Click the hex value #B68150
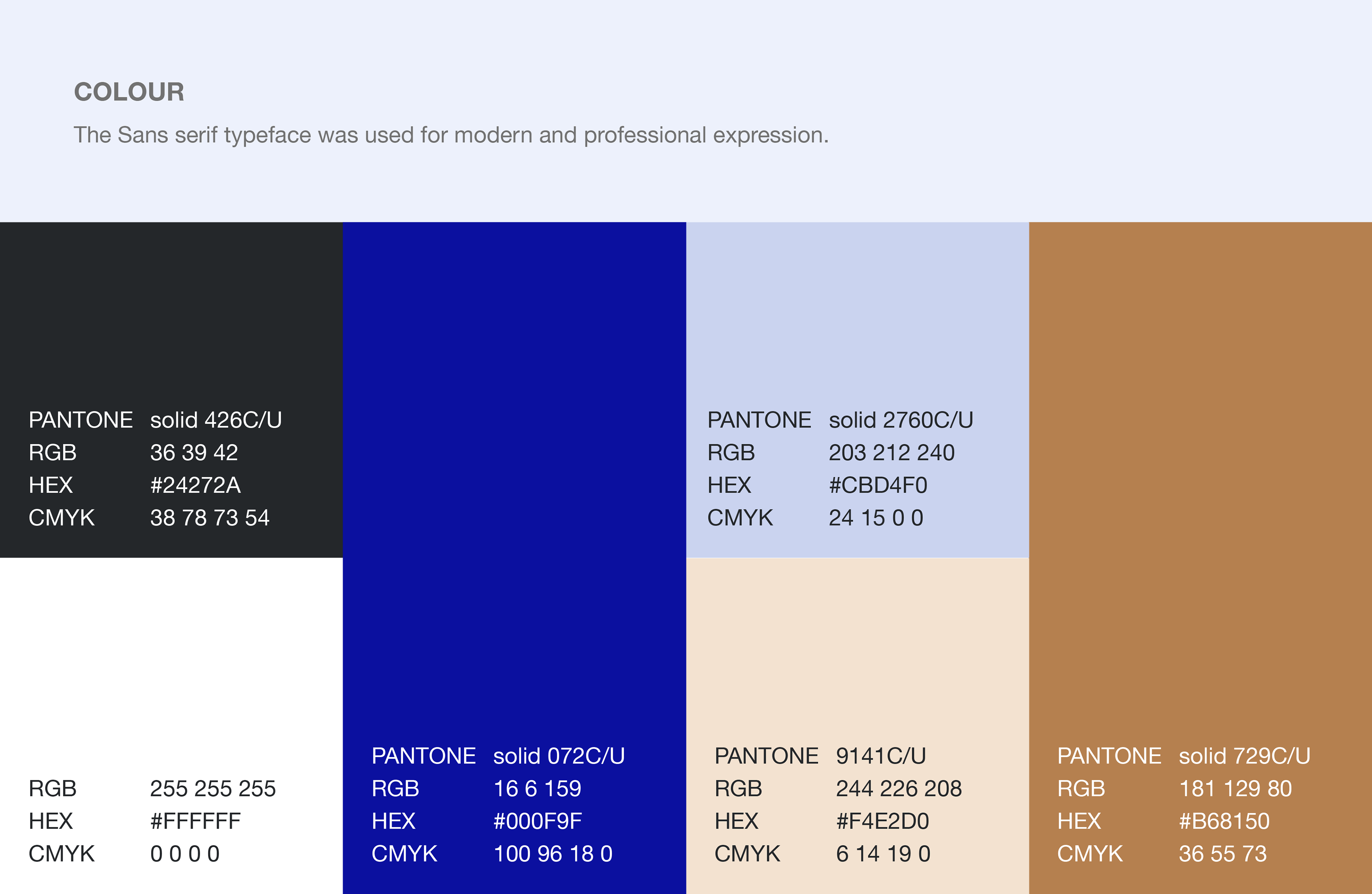1372x894 pixels. [1224, 821]
